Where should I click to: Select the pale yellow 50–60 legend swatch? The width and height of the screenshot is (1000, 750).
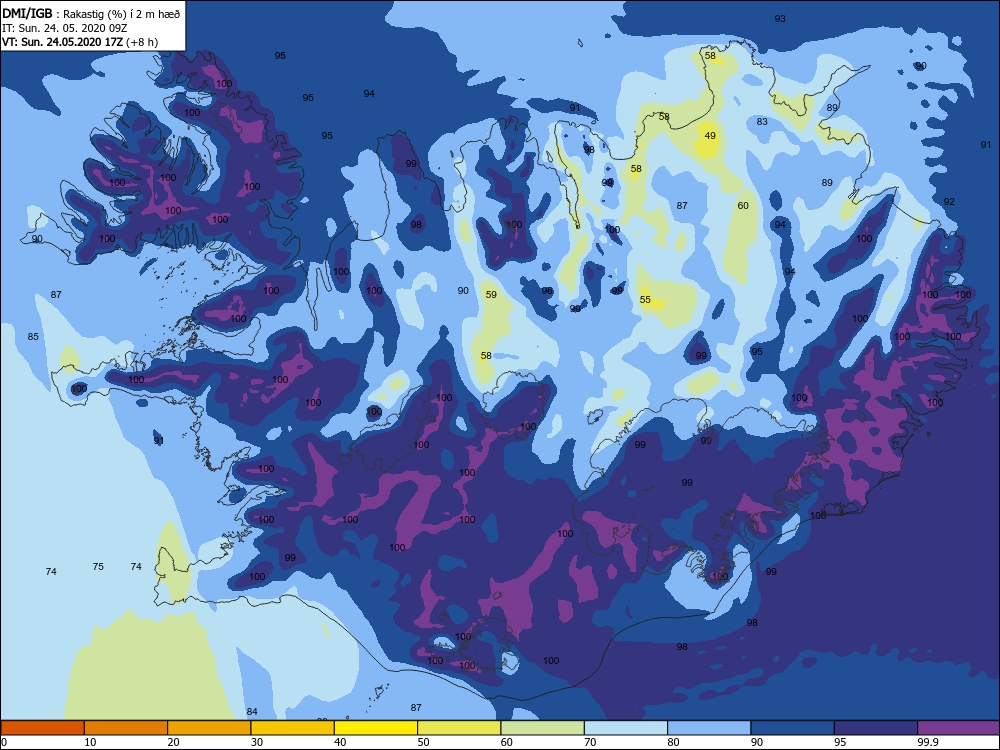pos(459,728)
